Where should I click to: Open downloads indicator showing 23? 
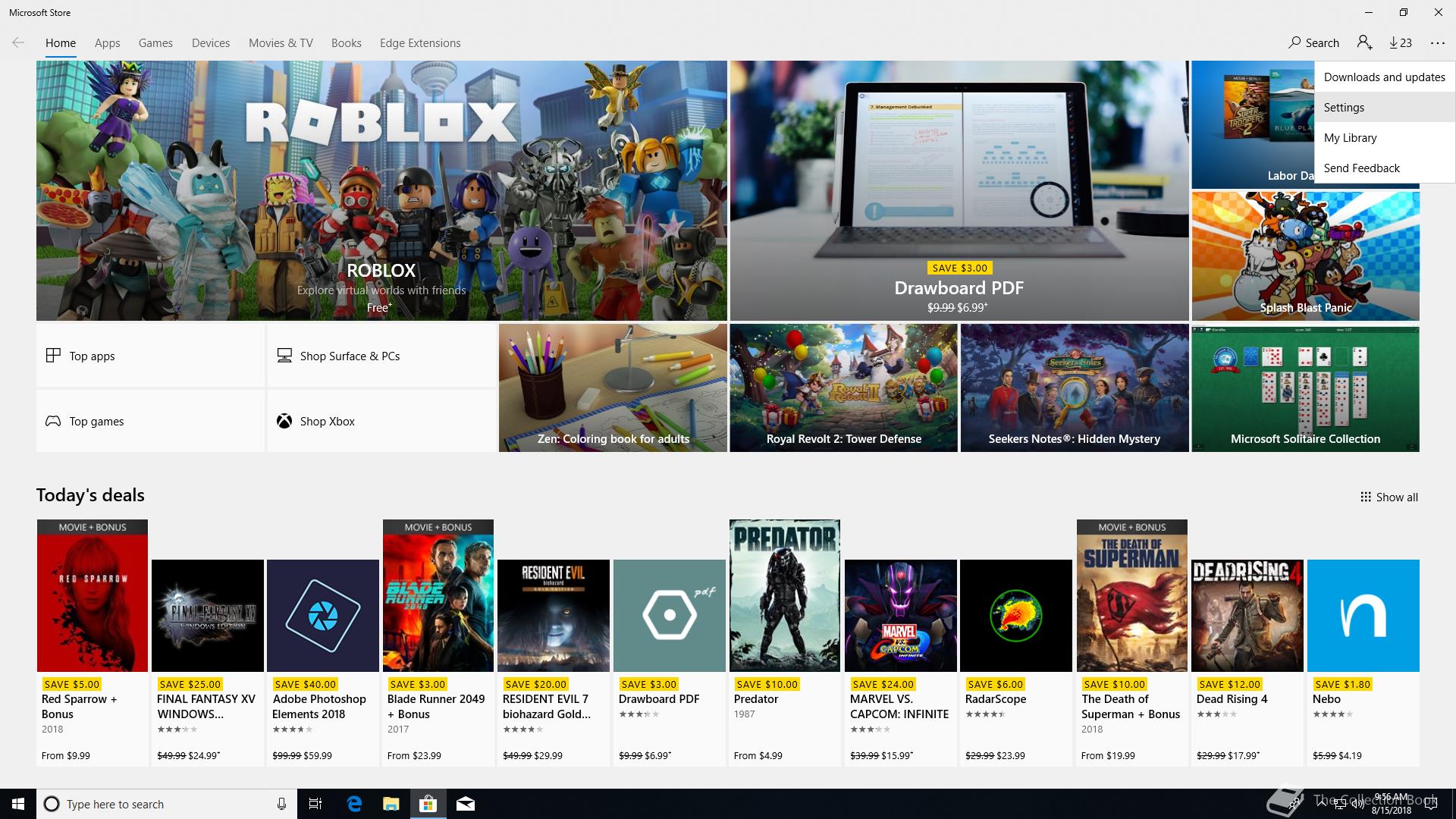[x=1401, y=43]
